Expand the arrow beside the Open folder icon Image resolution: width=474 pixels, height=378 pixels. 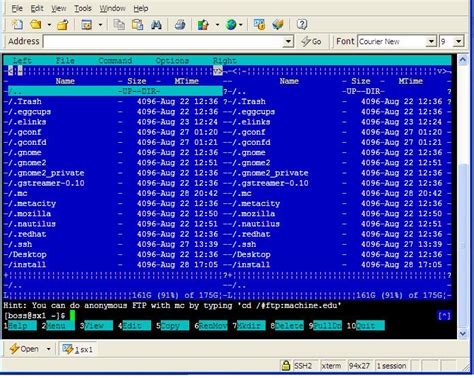49,25
